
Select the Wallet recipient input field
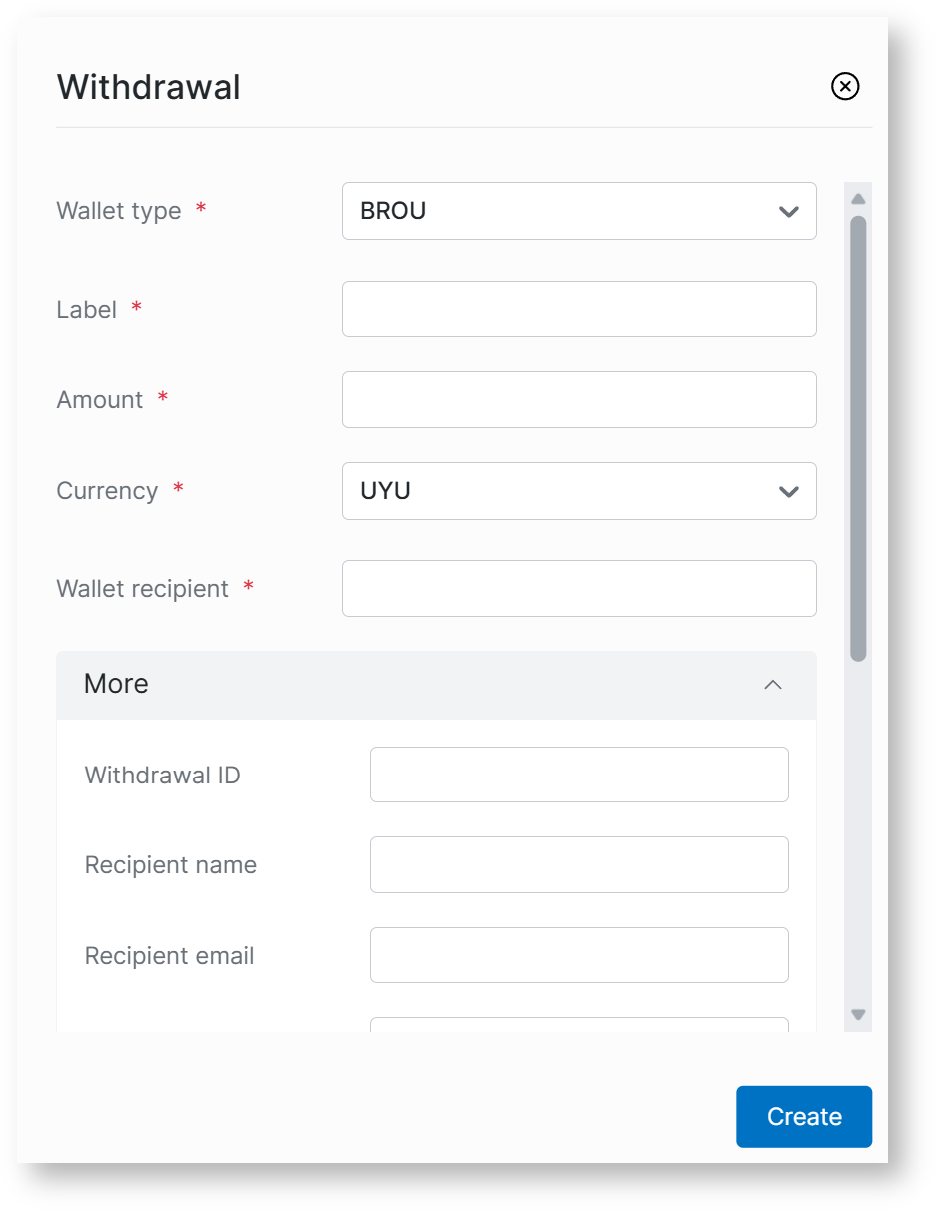click(x=578, y=589)
